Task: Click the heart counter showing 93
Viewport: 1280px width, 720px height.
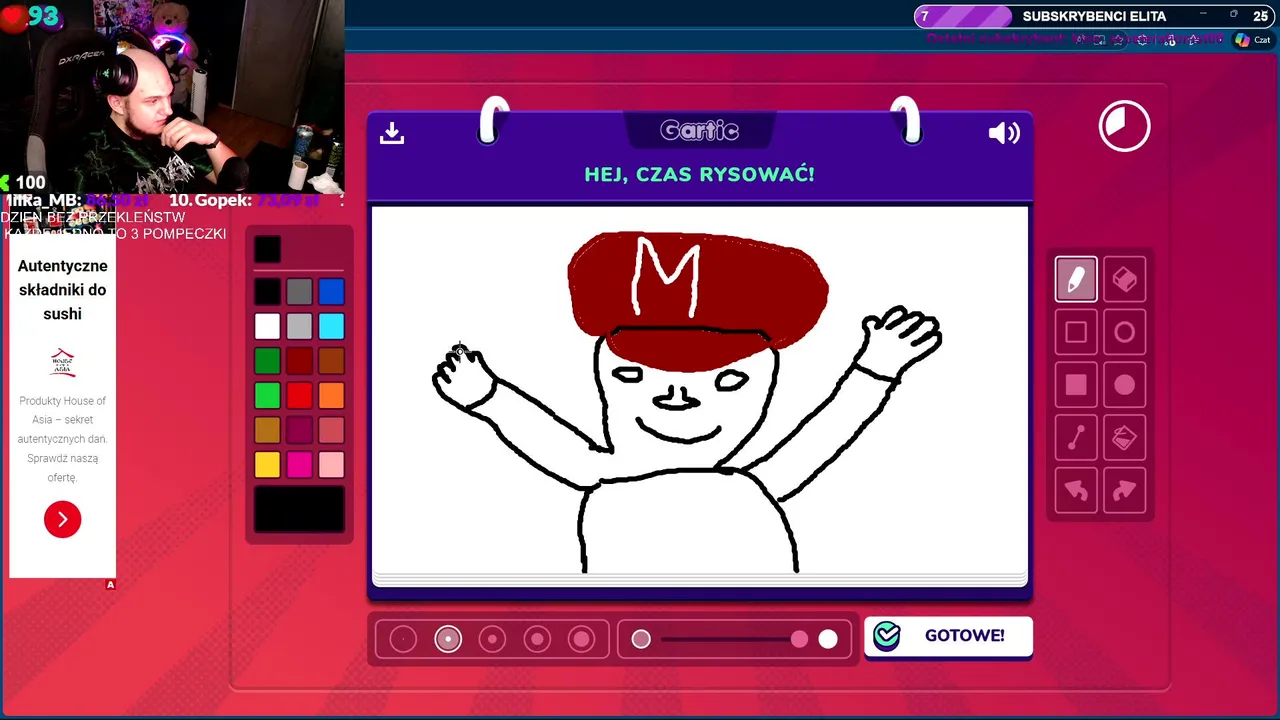Action: pos(30,16)
